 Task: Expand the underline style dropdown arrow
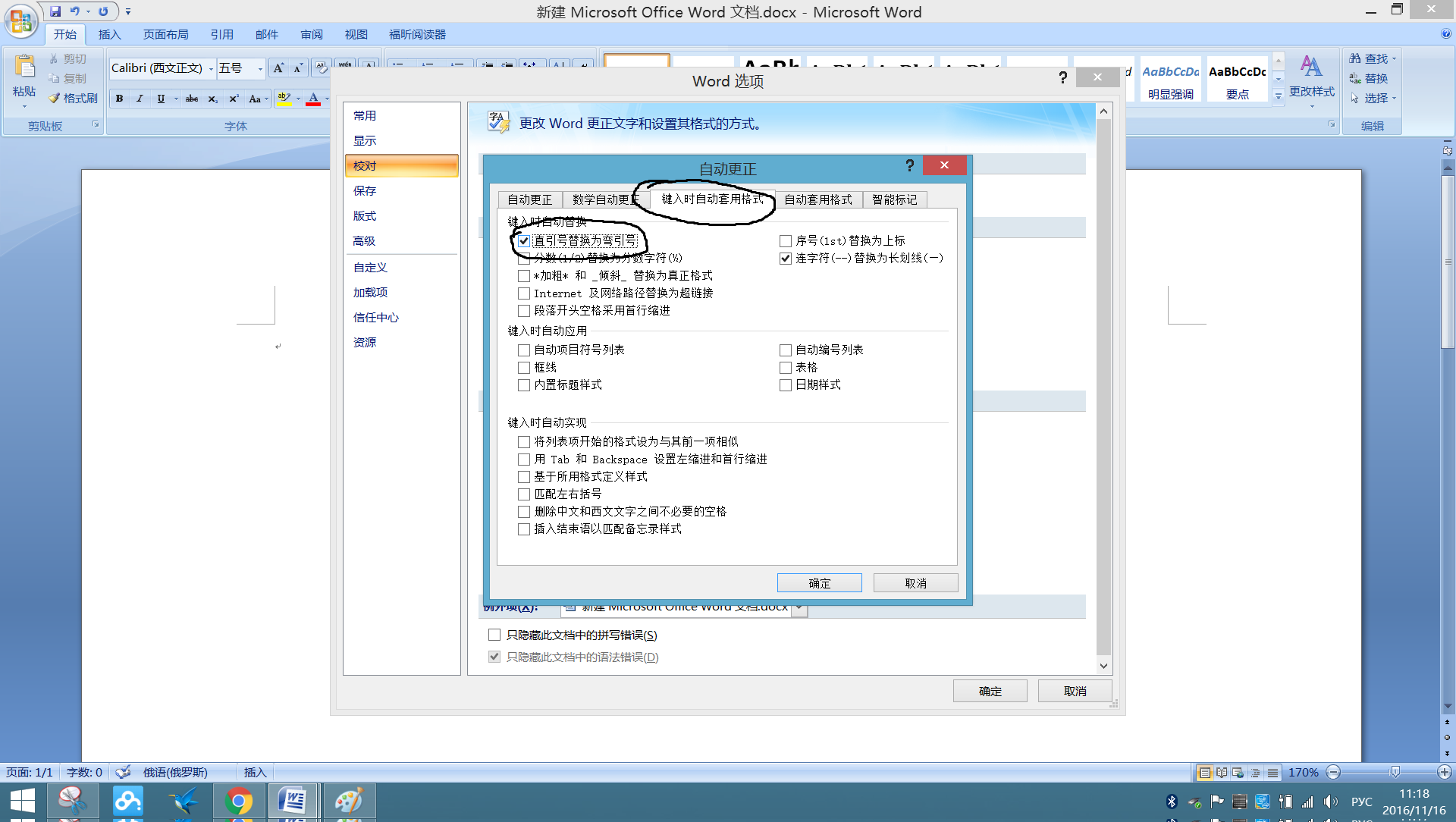click(175, 99)
